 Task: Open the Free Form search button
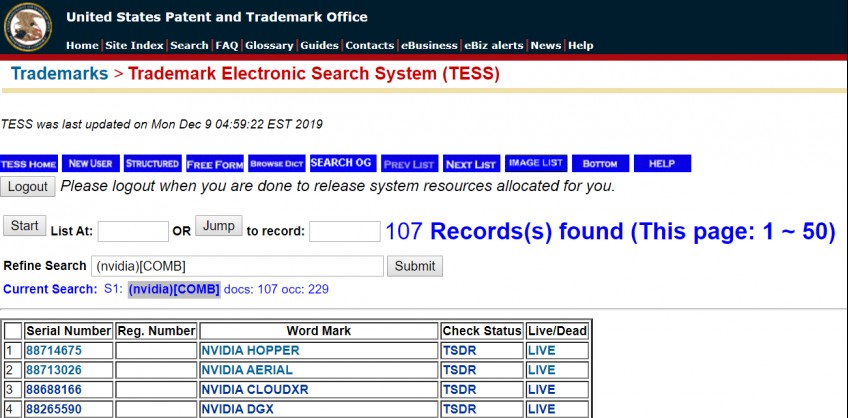coord(215,164)
